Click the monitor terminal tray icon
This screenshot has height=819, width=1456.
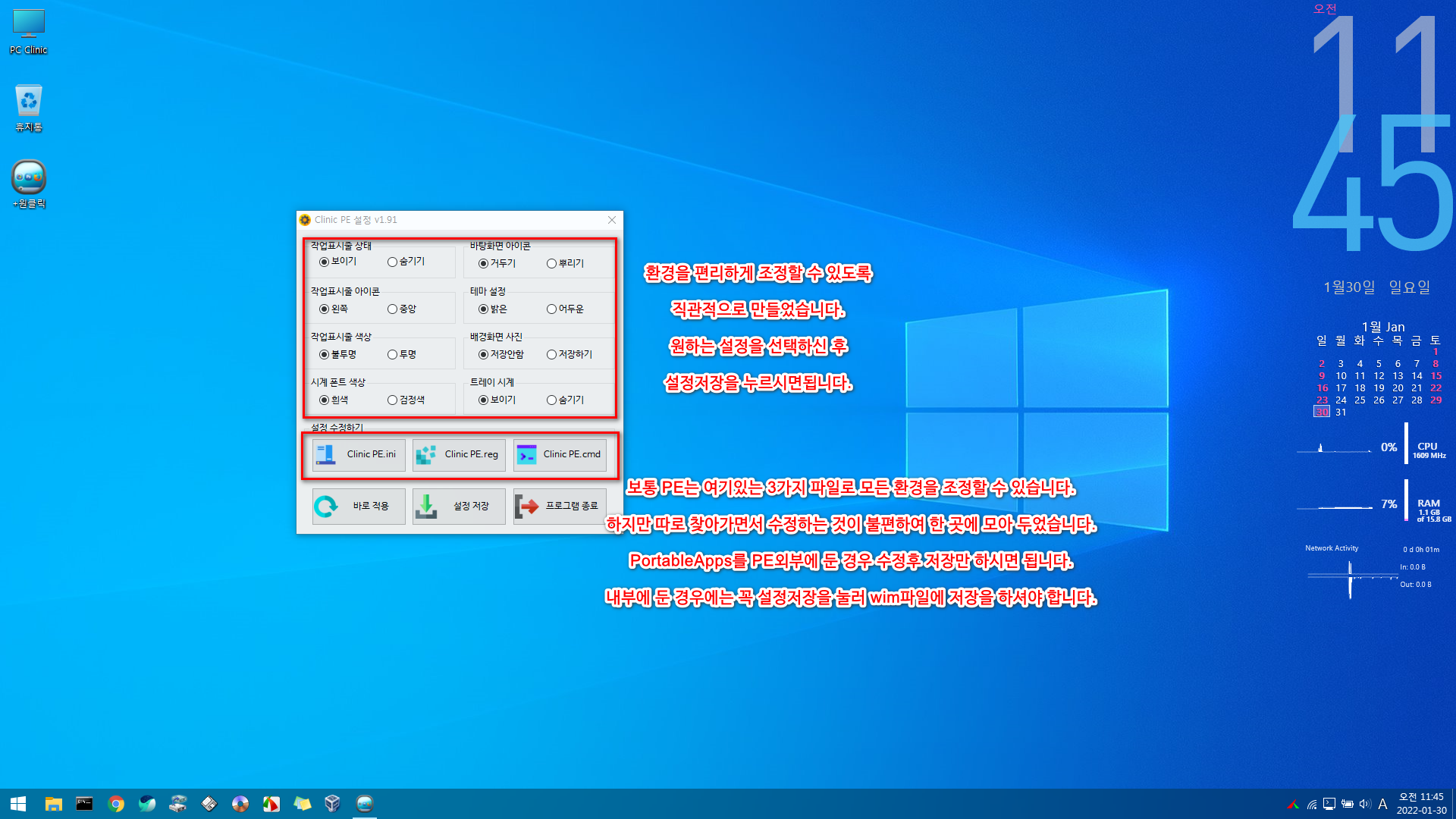(1329, 805)
